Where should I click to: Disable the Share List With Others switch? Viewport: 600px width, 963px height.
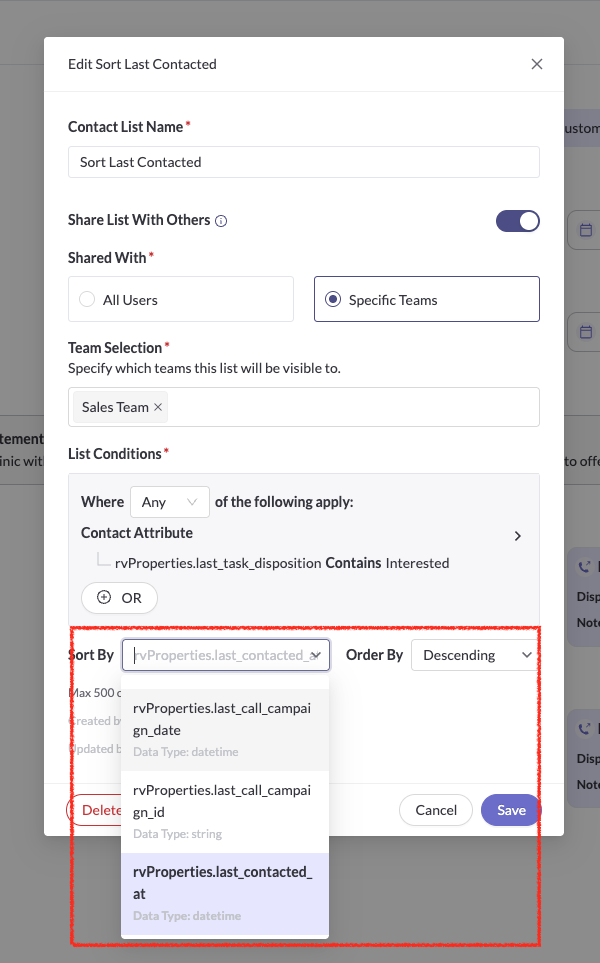pos(517,220)
